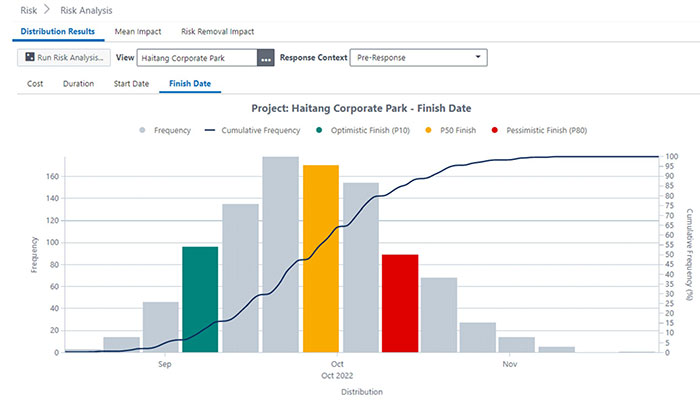Image resolution: width=700 pixels, height=400 pixels.
Task: Click the green Optimistic Finish bar
Action: [x=200, y=300]
